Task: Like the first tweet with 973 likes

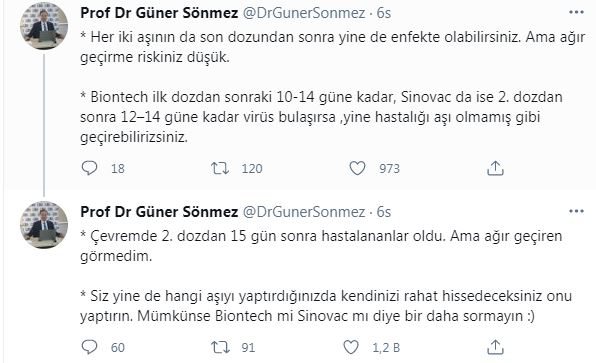Action: [x=357, y=168]
